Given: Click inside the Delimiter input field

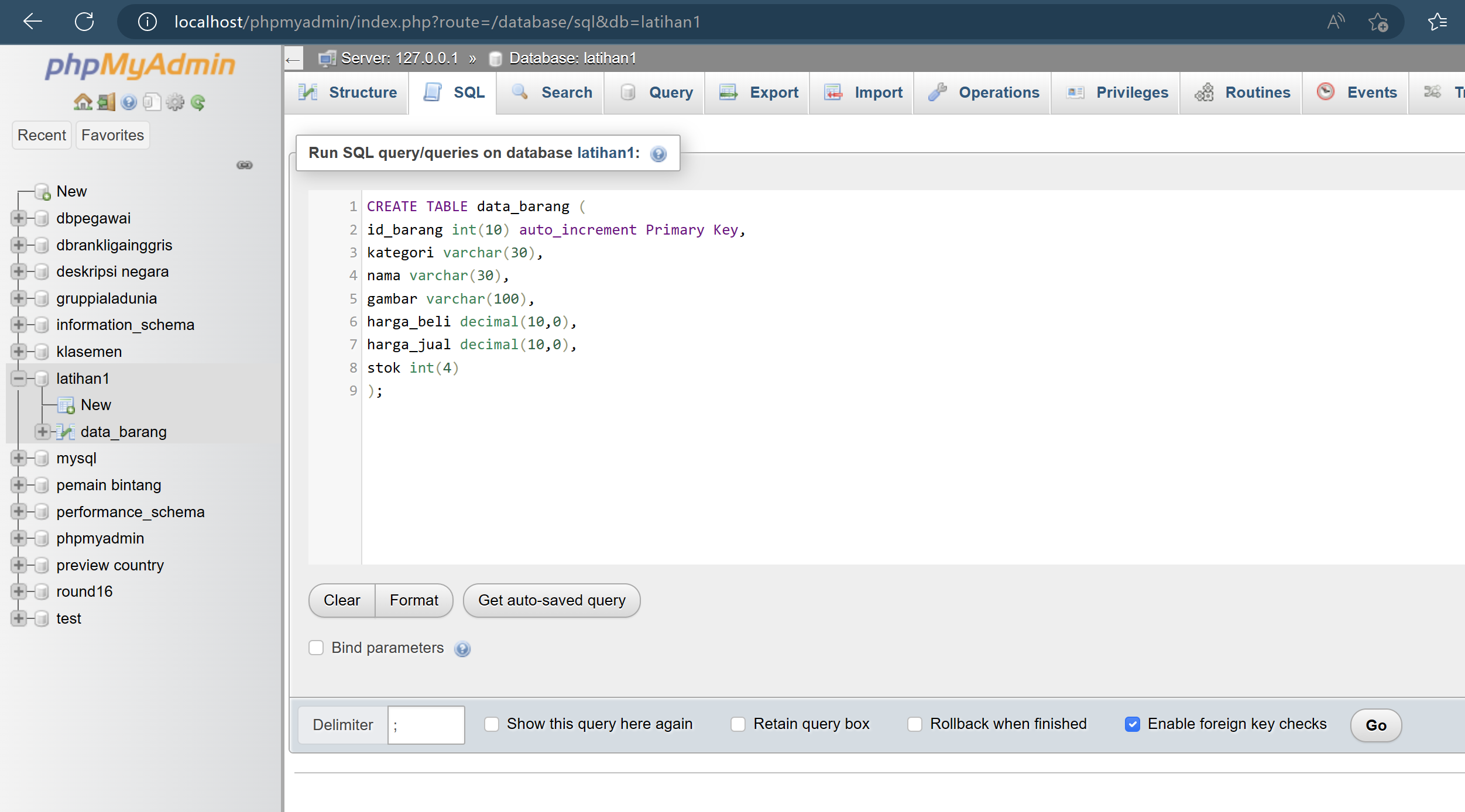Looking at the screenshot, I should click(426, 725).
